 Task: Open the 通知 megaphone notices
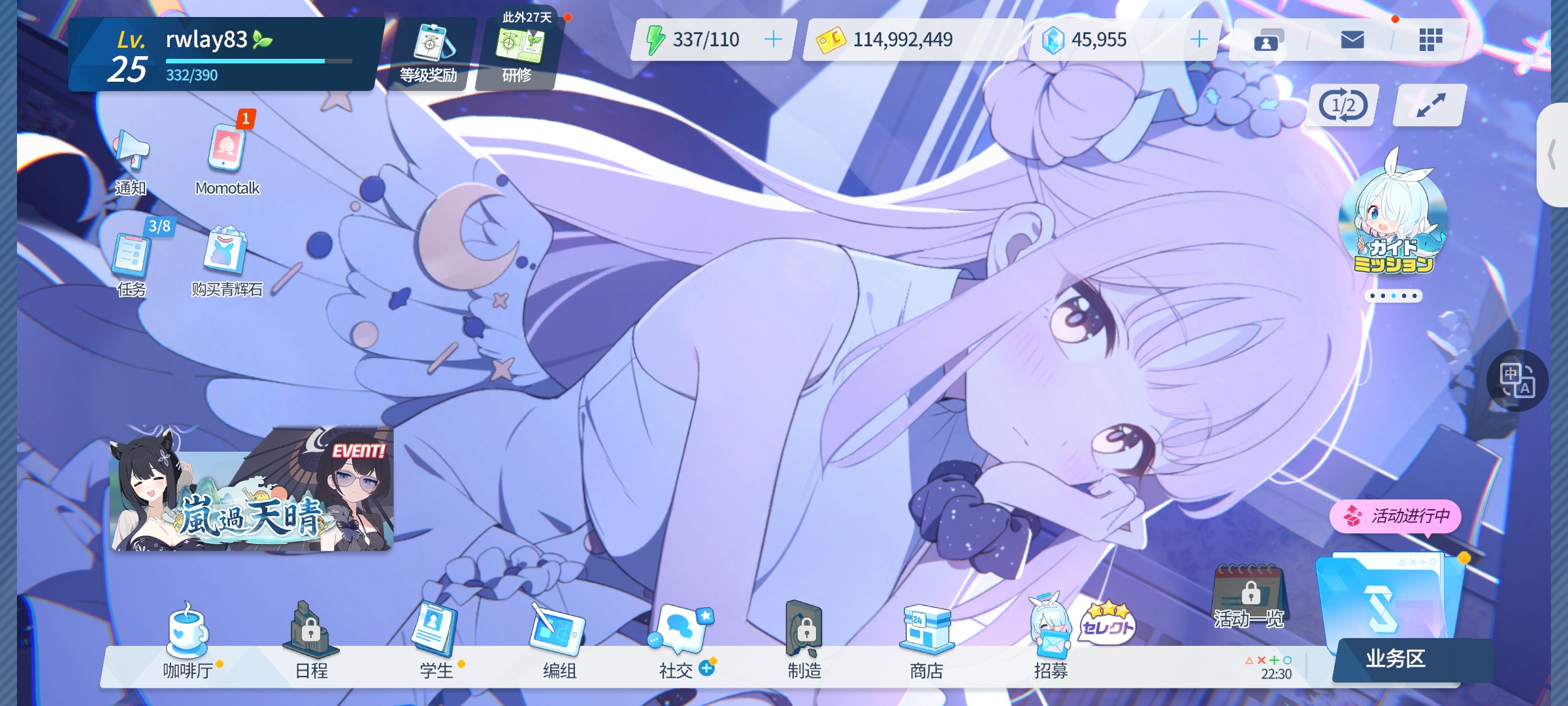(x=131, y=162)
